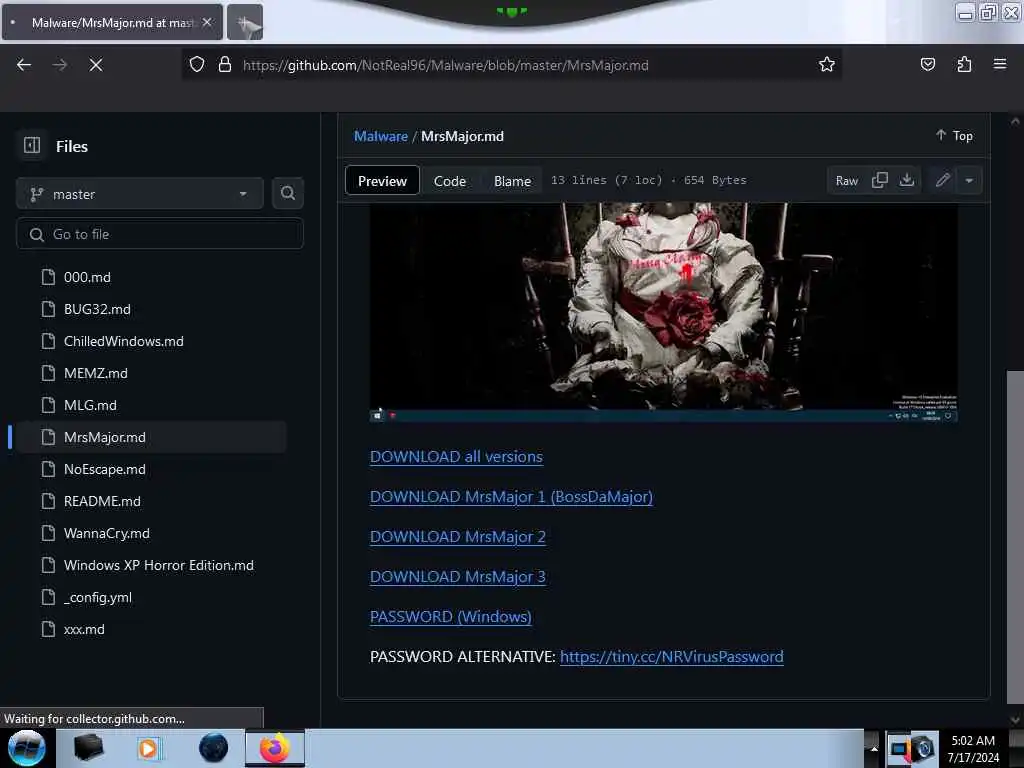Click the forward navigation arrow
Viewport: 1024px width, 768px height.
[x=59, y=65]
